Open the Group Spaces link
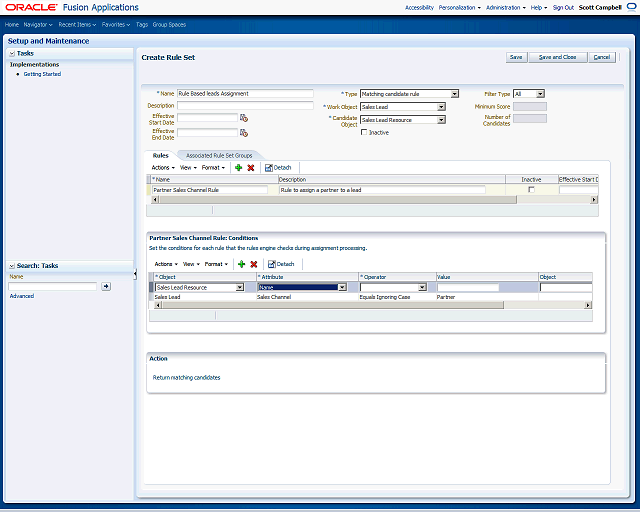 (x=169, y=24)
